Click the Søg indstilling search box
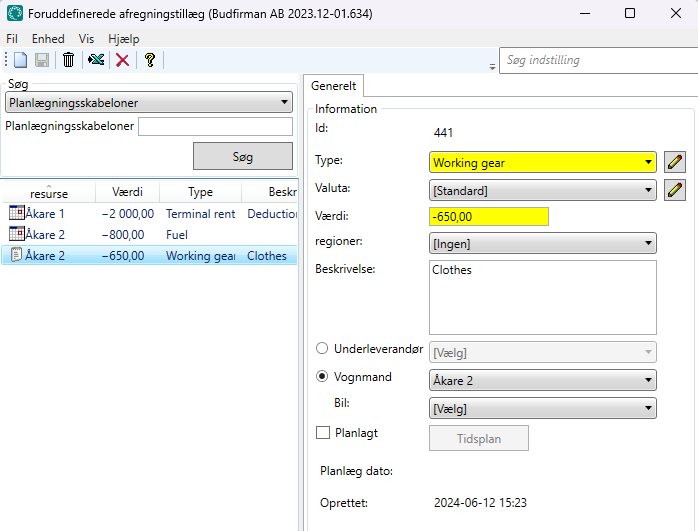The image size is (698, 531). (x=598, y=60)
